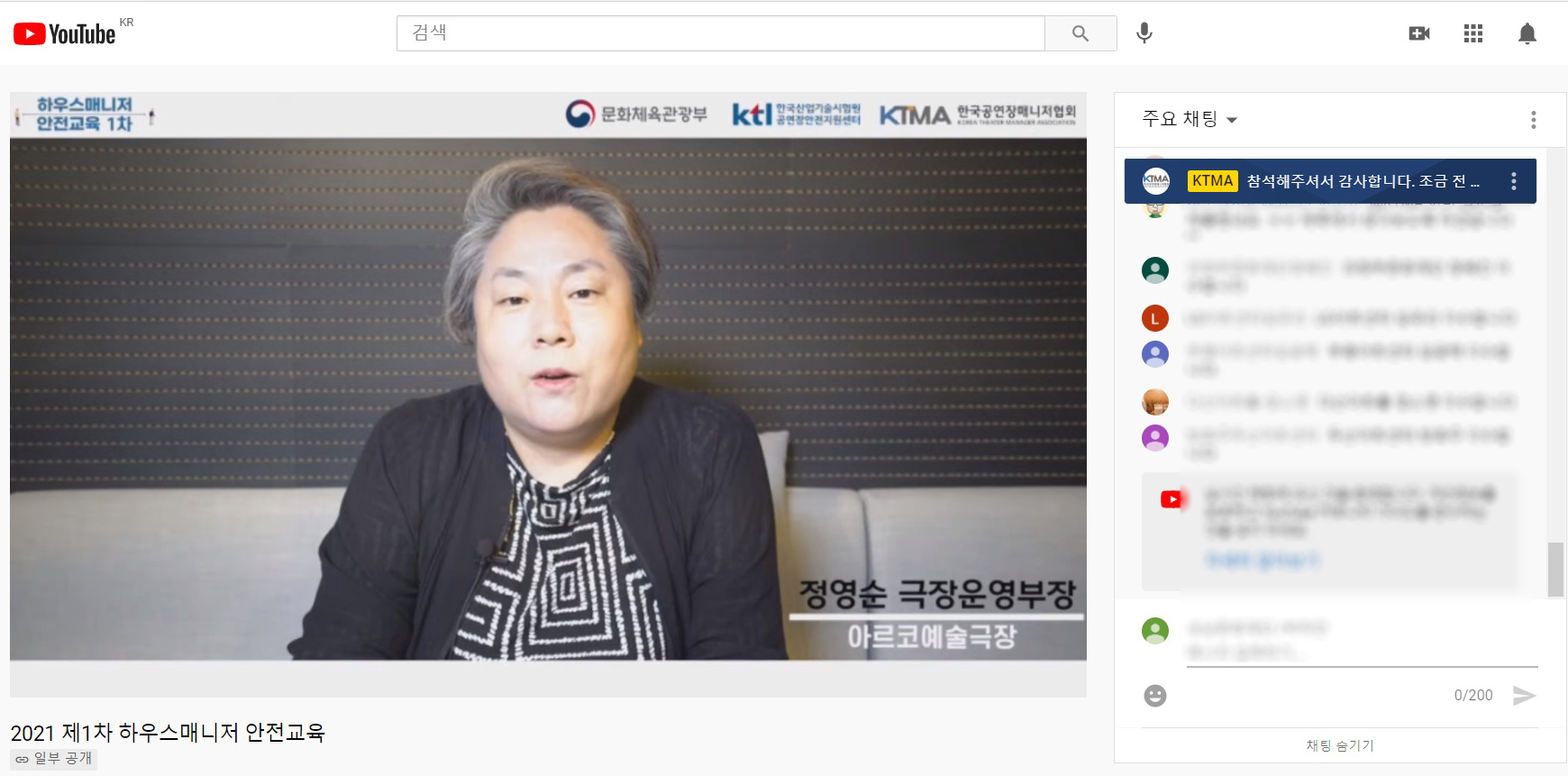Image resolution: width=1568 pixels, height=776 pixels.
Task: Click the send message arrow icon
Action: 1524,695
